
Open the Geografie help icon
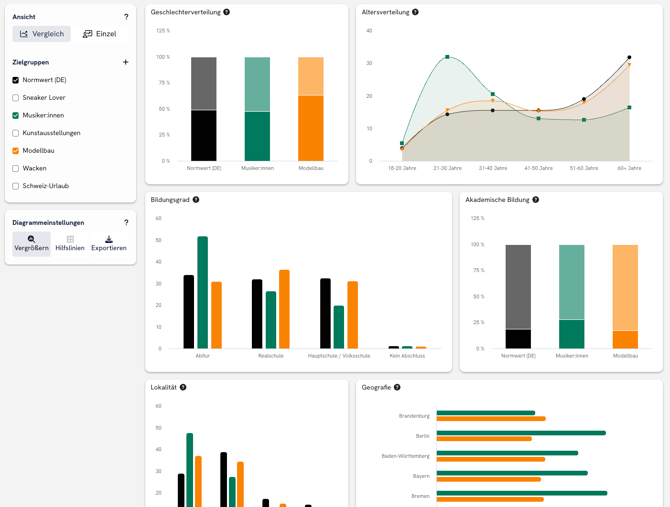pos(397,387)
